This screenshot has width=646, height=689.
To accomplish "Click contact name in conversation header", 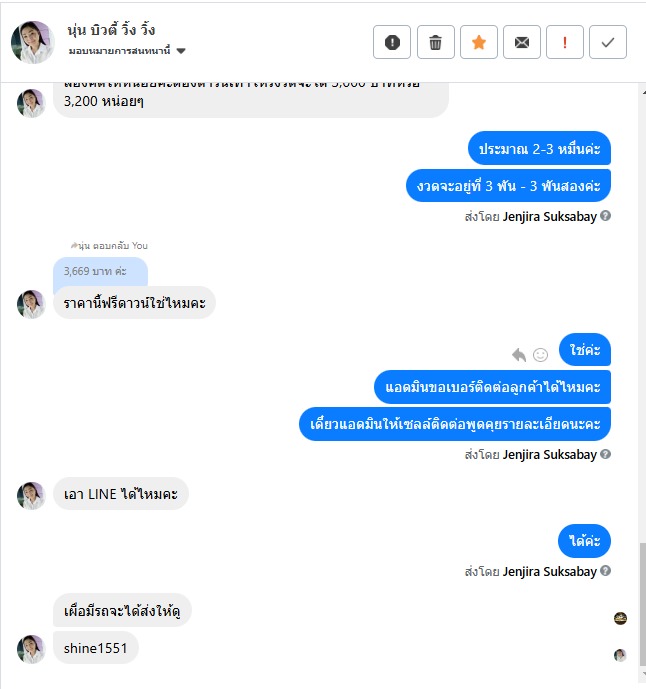I will click(x=111, y=30).
